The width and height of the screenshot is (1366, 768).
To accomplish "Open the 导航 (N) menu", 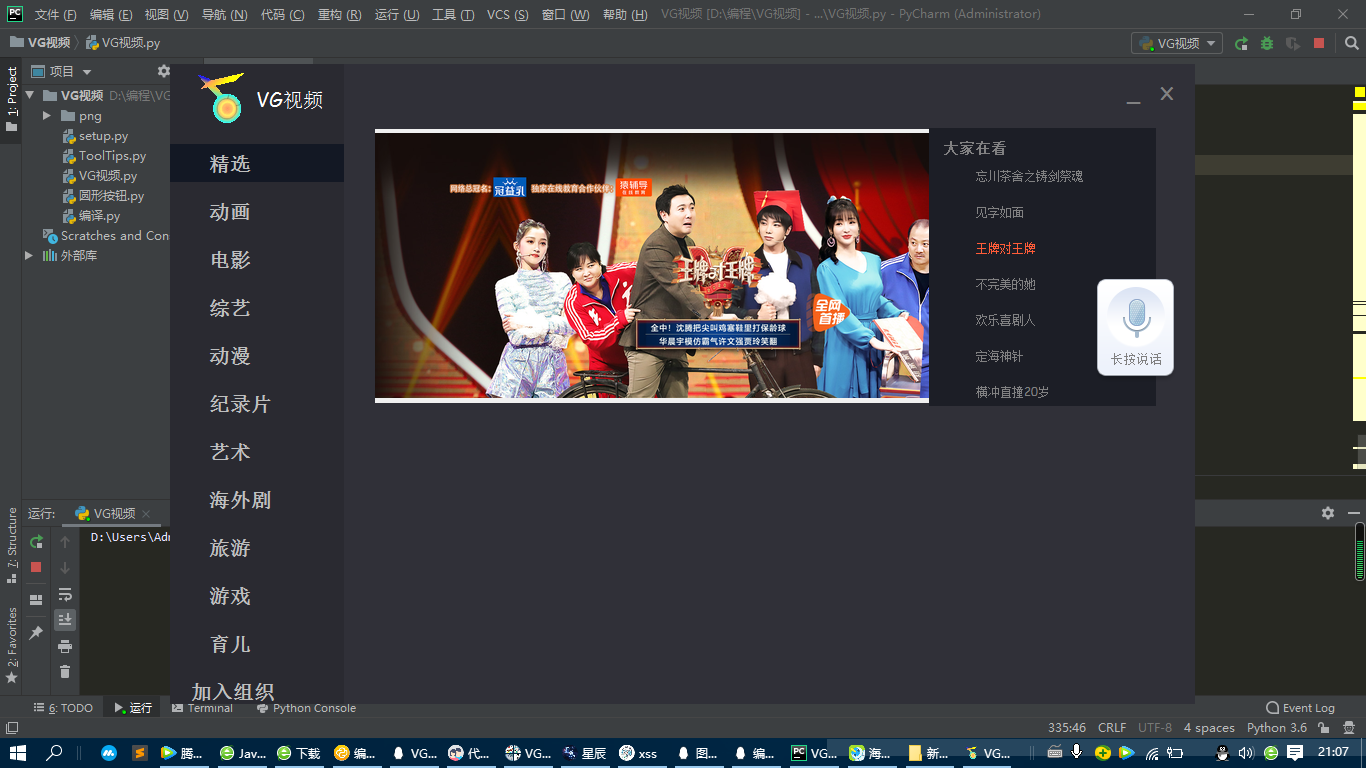I will point(224,15).
